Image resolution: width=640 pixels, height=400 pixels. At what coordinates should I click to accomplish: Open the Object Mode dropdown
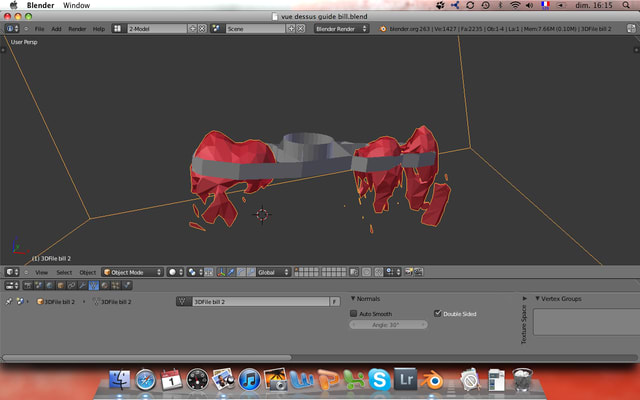click(x=130, y=272)
